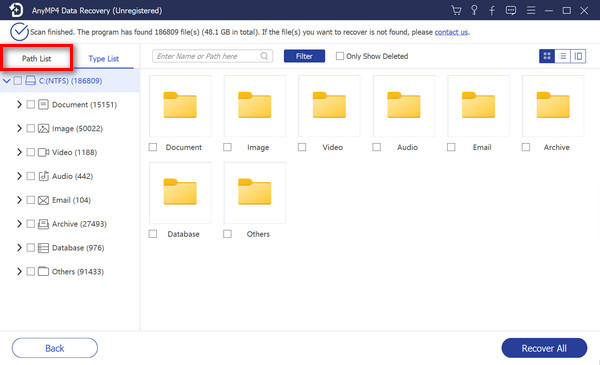Click the Image type icon in sidebar
This screenshot has width=600, height=365.
(x=43, y=129)
